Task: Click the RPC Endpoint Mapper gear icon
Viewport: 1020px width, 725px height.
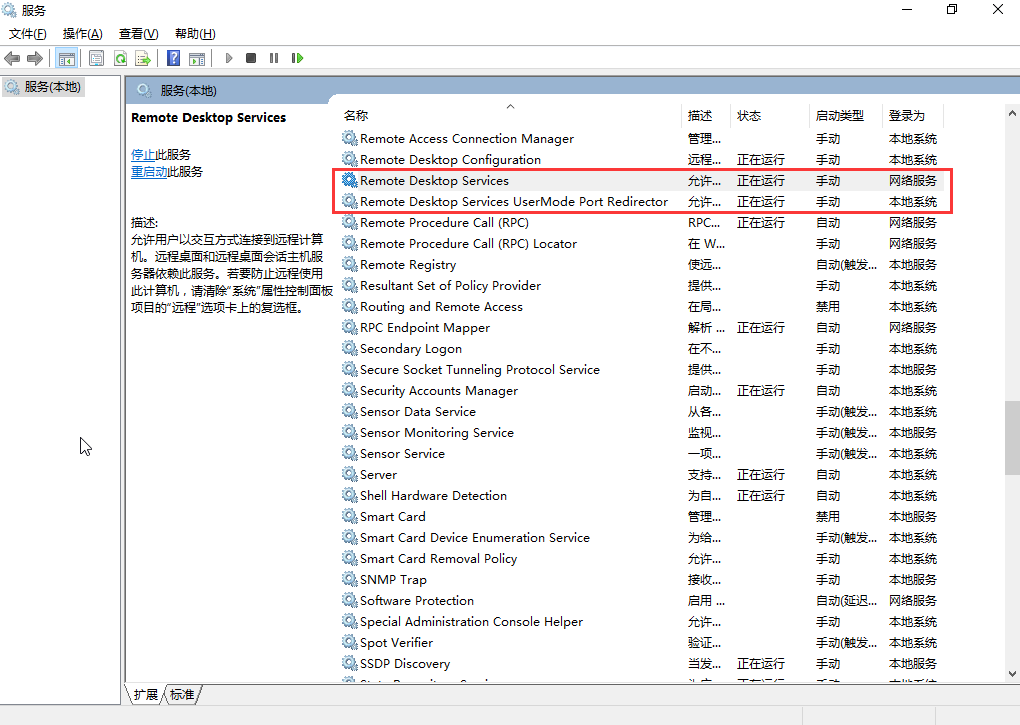Action: [350, 327]
